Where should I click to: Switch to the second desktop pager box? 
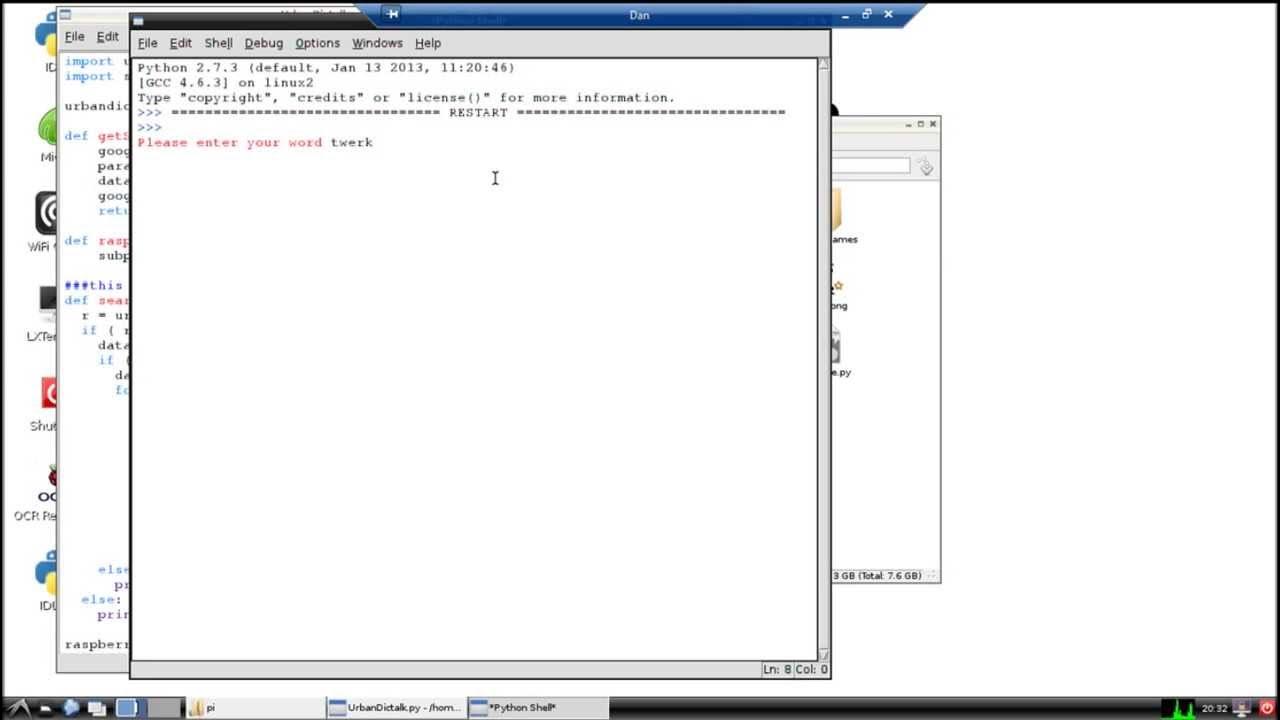point(165,708)
